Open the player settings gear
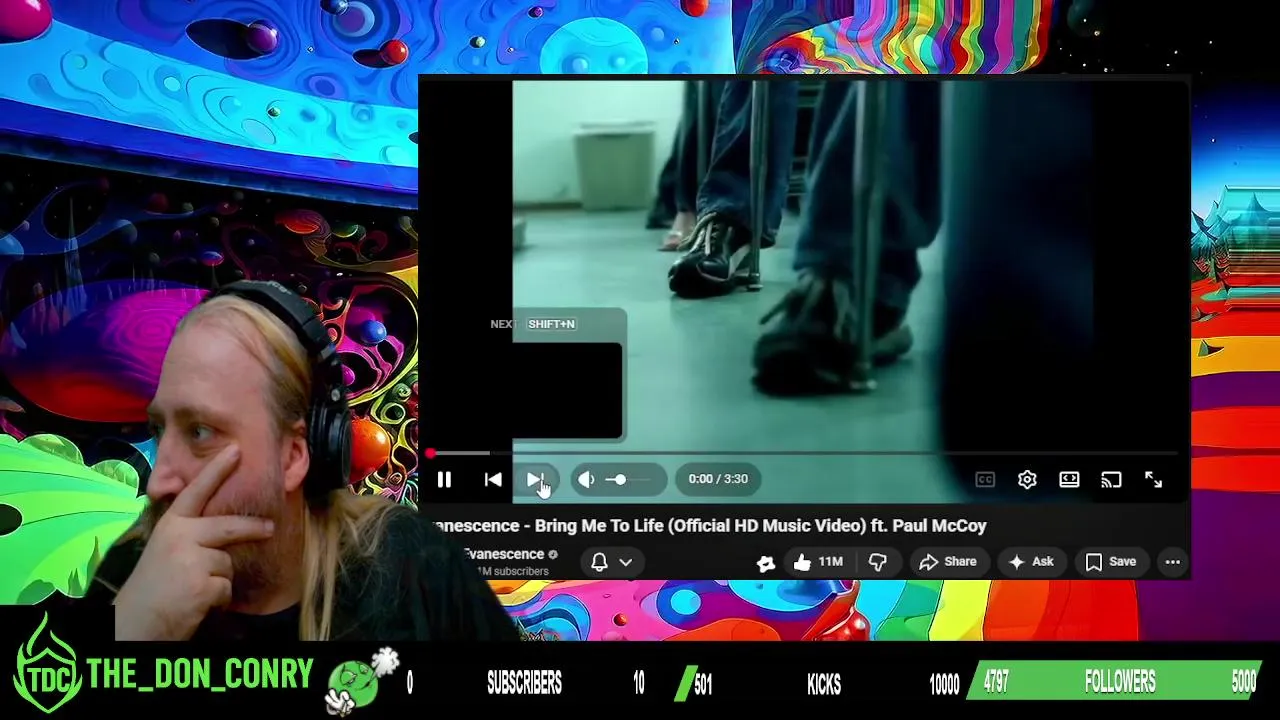Screen dimensions: 1280x720 pos(1027,480)
